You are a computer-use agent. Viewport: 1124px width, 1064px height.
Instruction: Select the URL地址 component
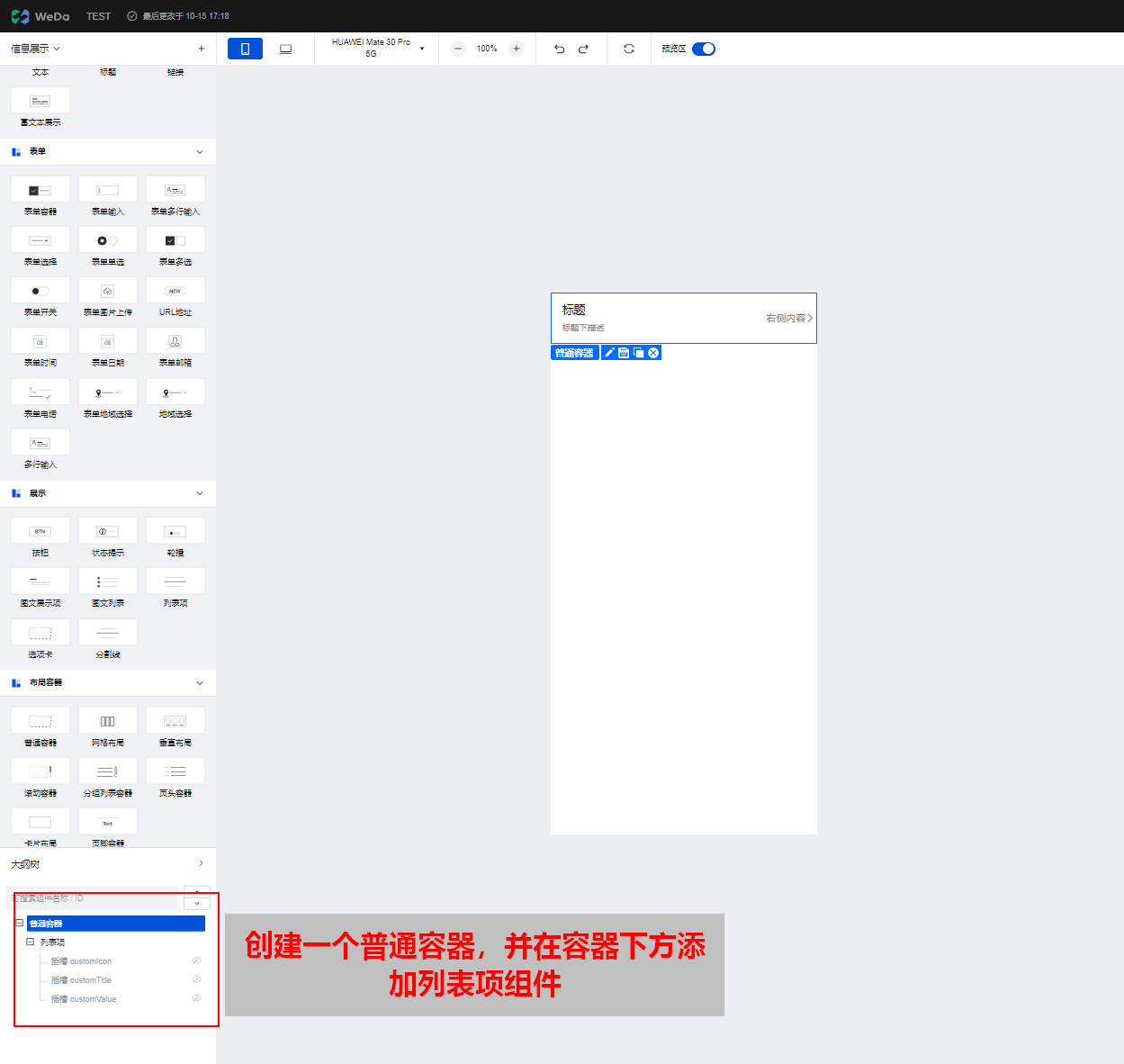[175, 291]
